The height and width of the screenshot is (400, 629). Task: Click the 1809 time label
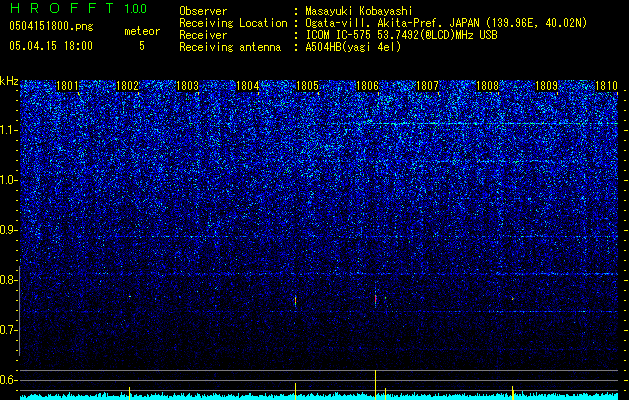[547, 86]
